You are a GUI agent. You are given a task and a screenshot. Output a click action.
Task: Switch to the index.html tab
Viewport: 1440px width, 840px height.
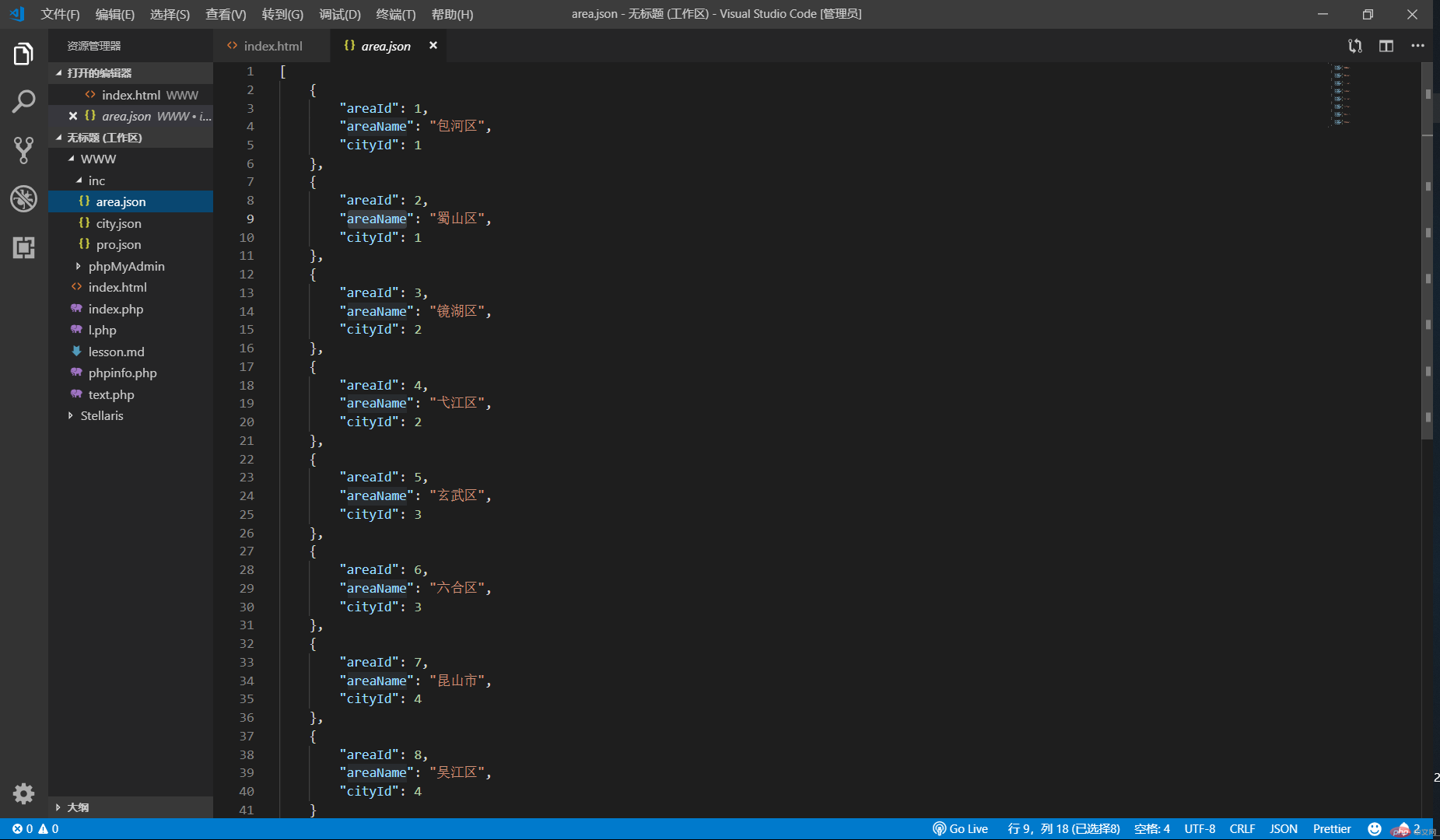(272, 46)
